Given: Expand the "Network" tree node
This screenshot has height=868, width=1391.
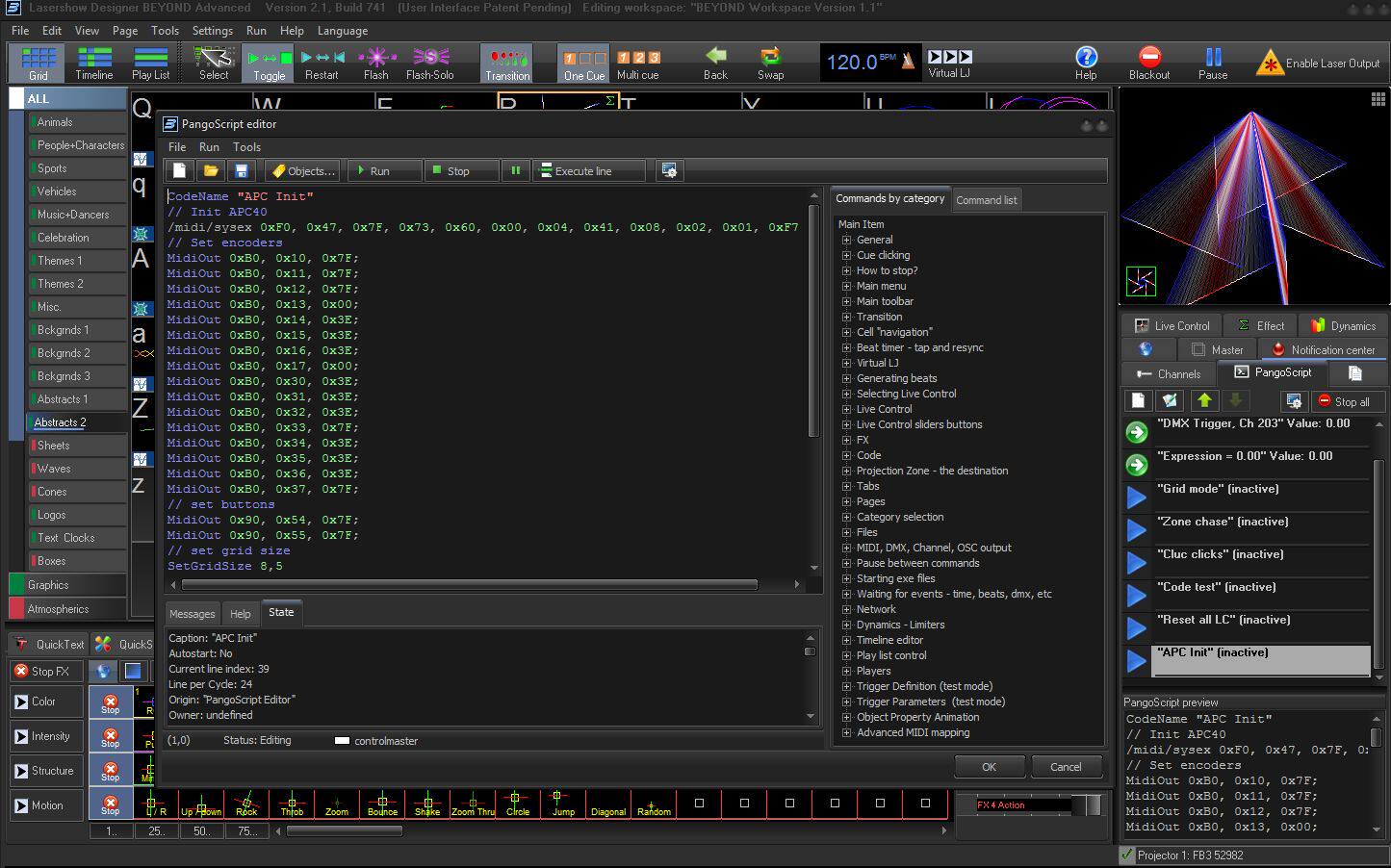Looking at the screenshot, I should (x=846, y=609).
